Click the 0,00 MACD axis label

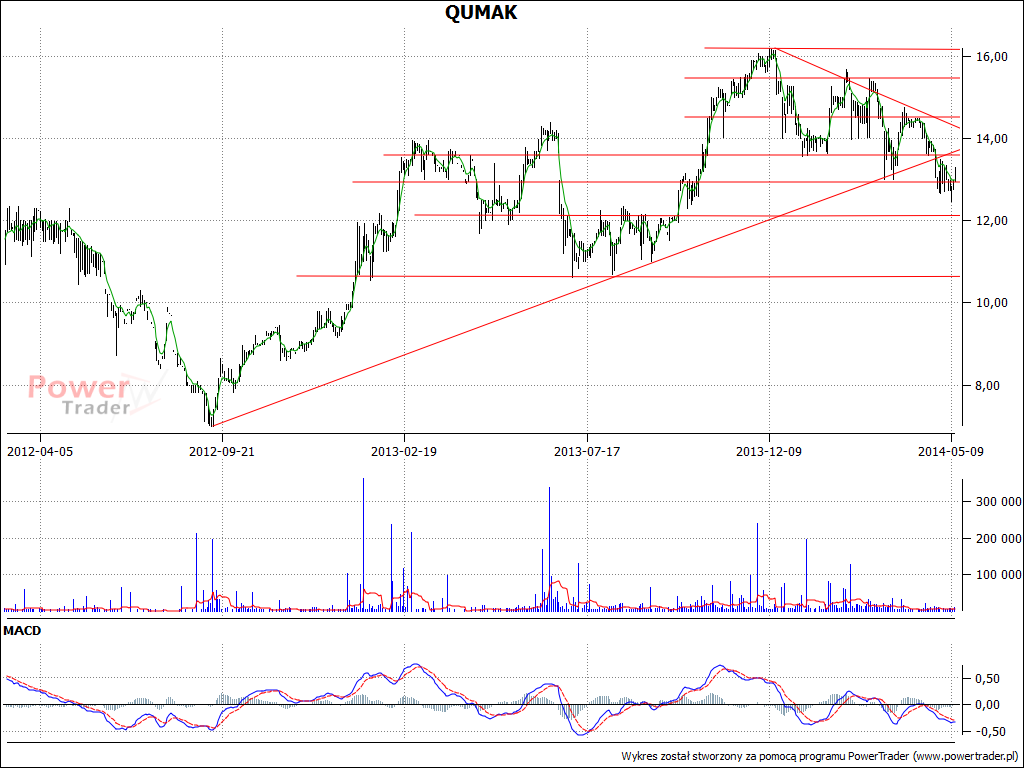[x=987, y=705]
